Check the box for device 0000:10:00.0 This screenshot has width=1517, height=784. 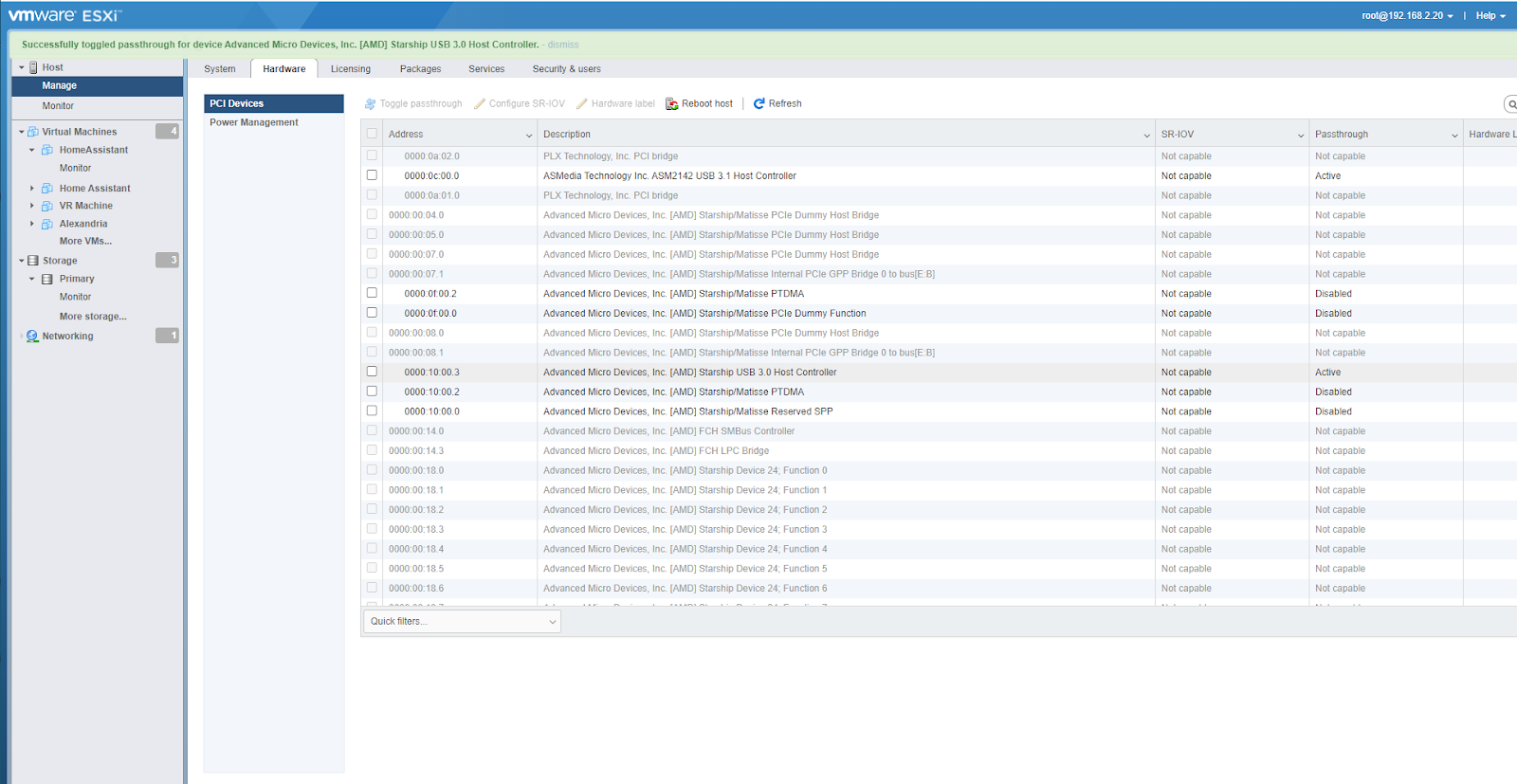tap(372, 410)
